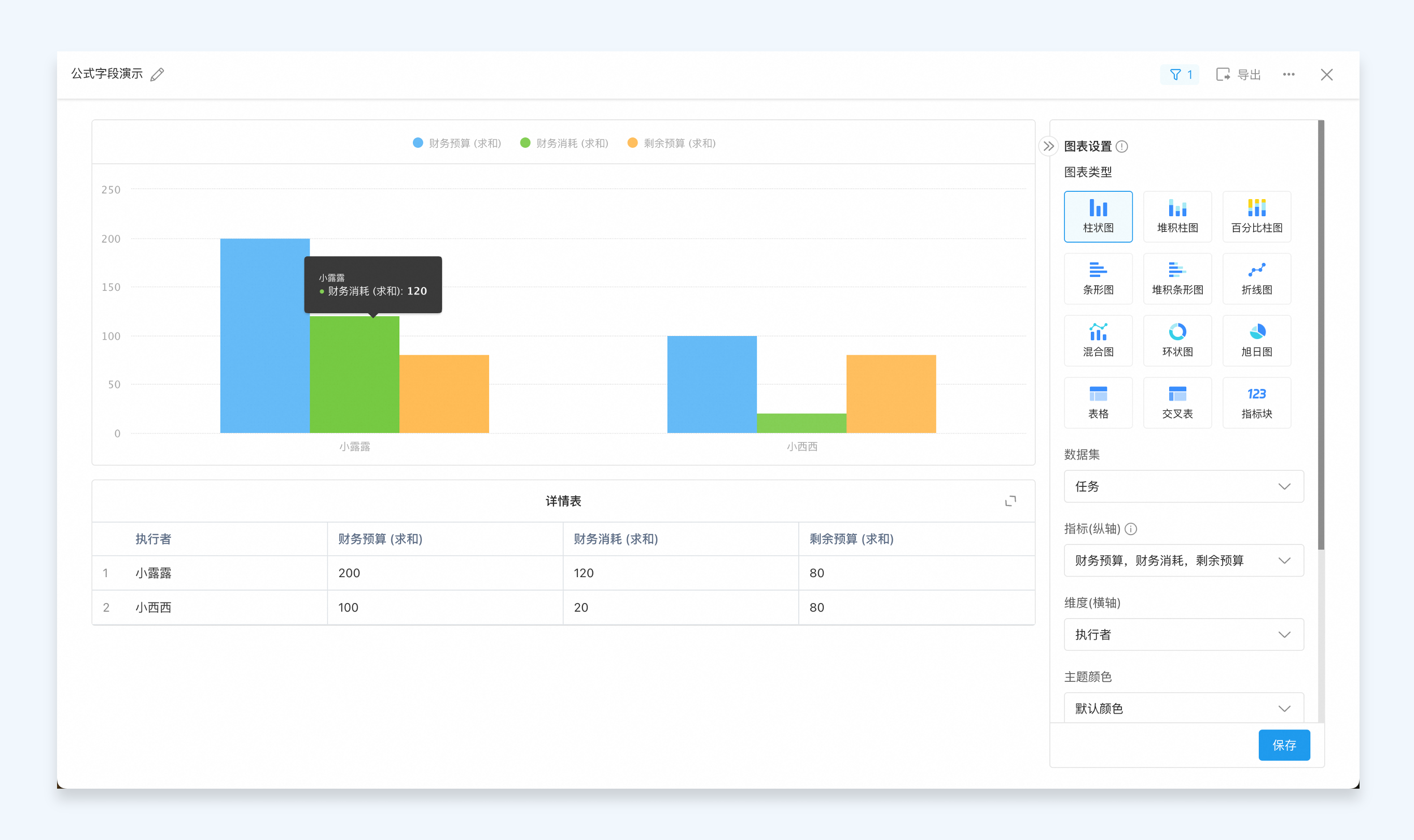Click the info icon next to 图表设置
Viewport: 1414px width, 840px height.
click(x=1122, y=147)
